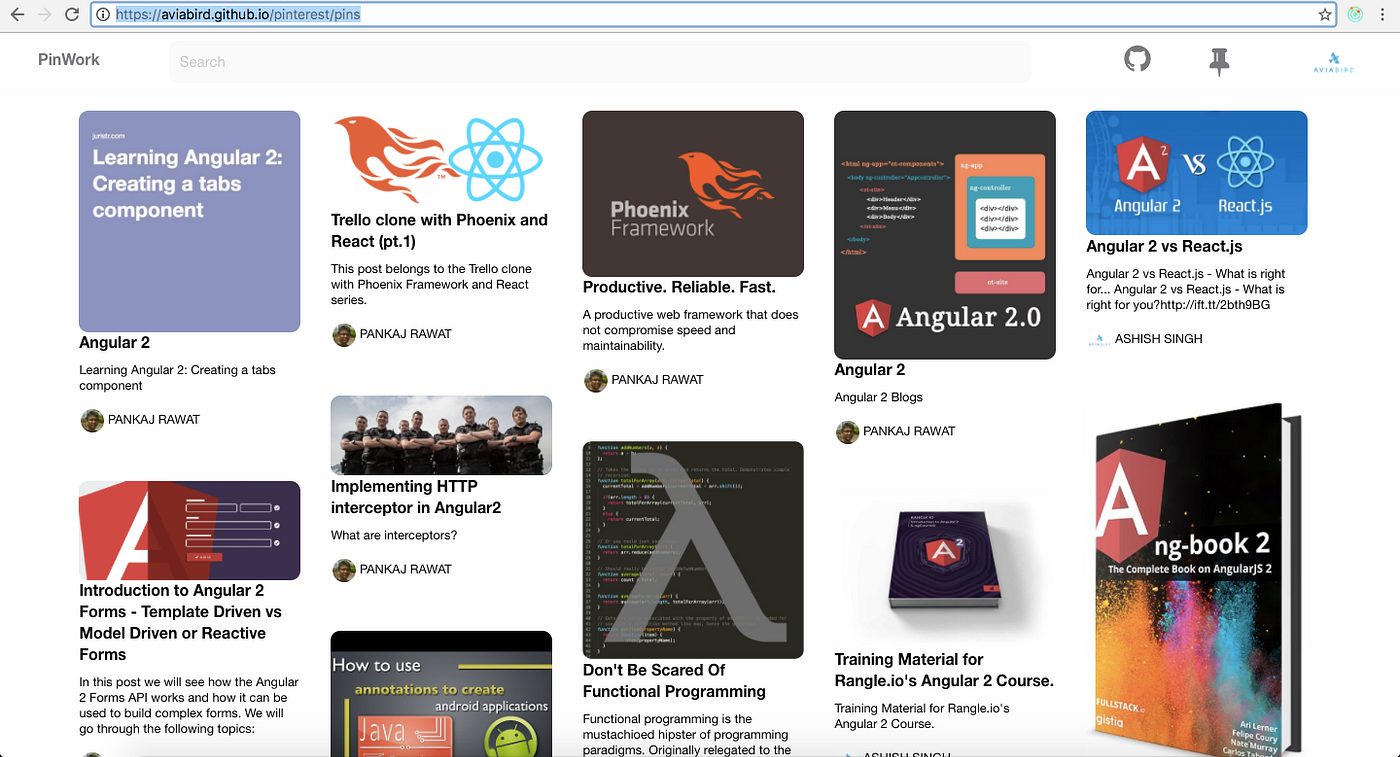Open Chrome's three-dot menu

pos(1382,14)
